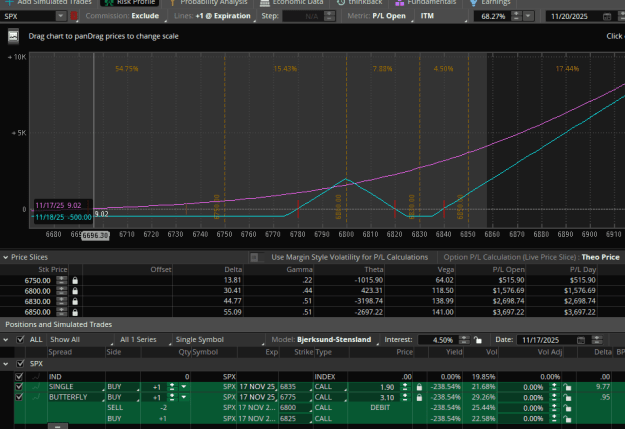
Task: Adjust the 6830.00 price slice stepper
Action: click(x=62, y=301)
